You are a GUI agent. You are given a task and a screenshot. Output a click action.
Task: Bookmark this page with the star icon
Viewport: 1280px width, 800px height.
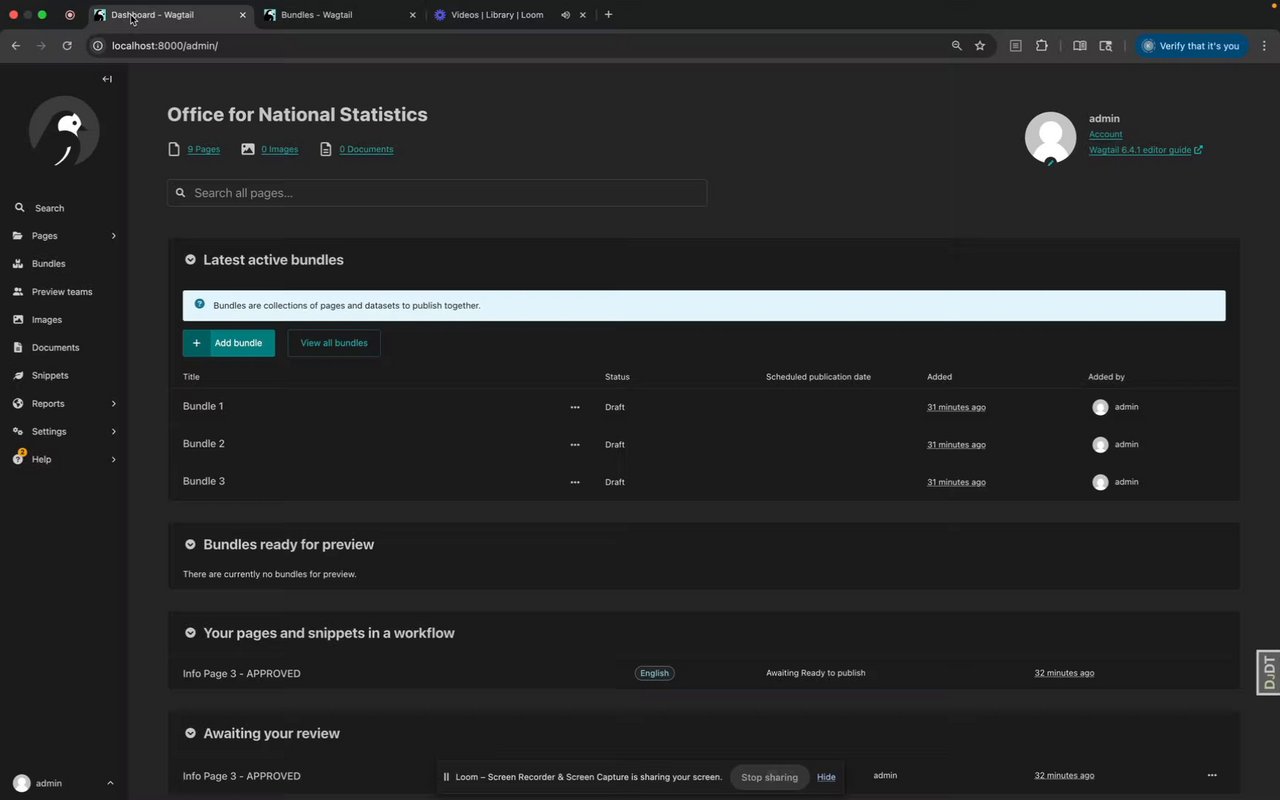click(980, 46)
